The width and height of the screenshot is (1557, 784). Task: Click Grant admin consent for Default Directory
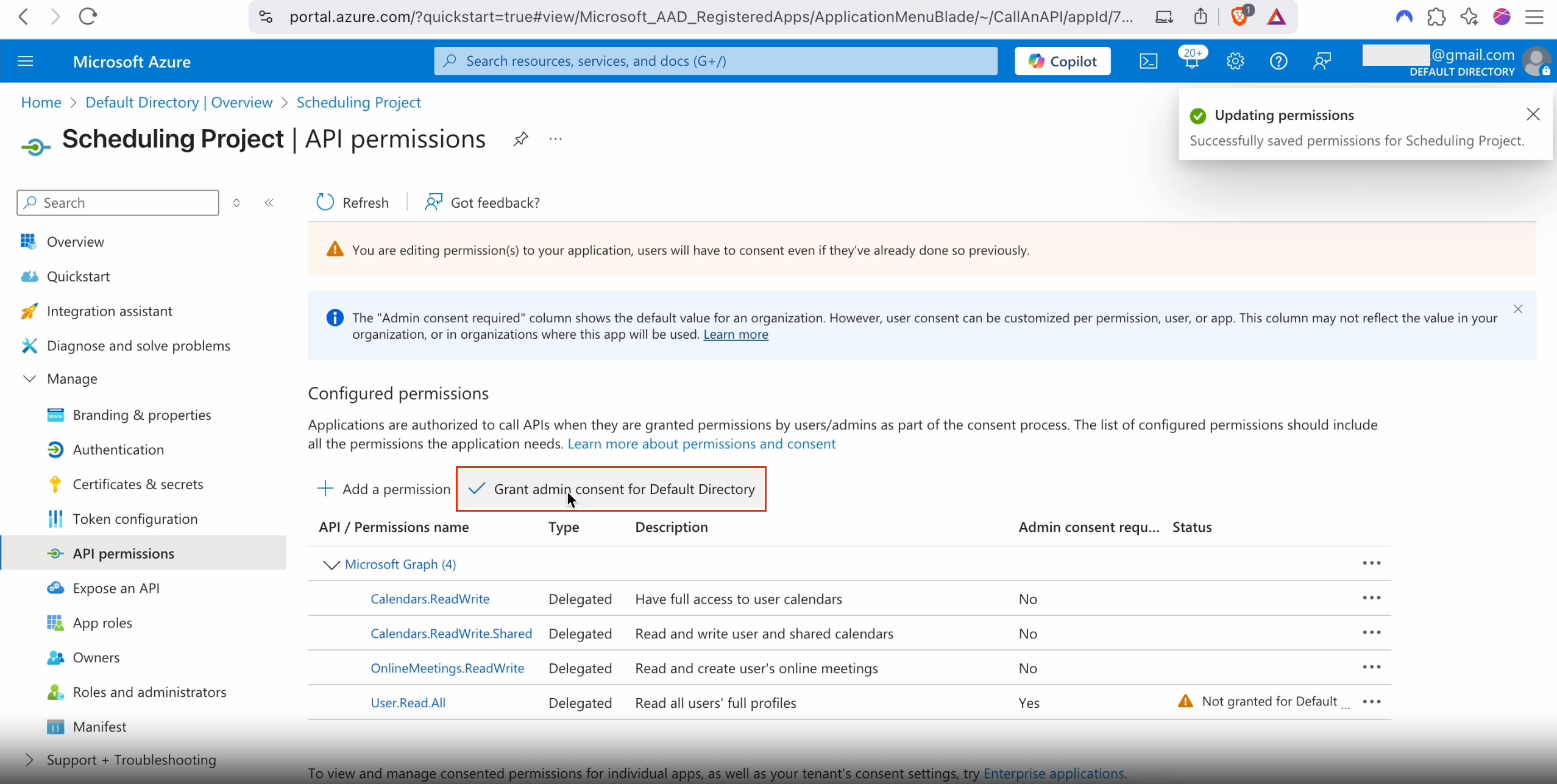click(611, 489)
